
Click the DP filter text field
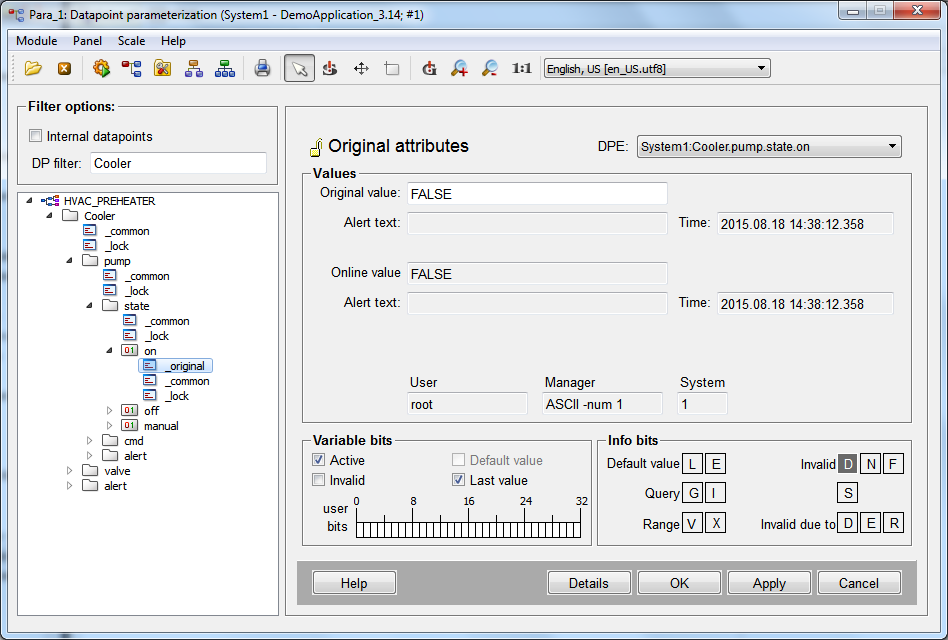[178, 163]
